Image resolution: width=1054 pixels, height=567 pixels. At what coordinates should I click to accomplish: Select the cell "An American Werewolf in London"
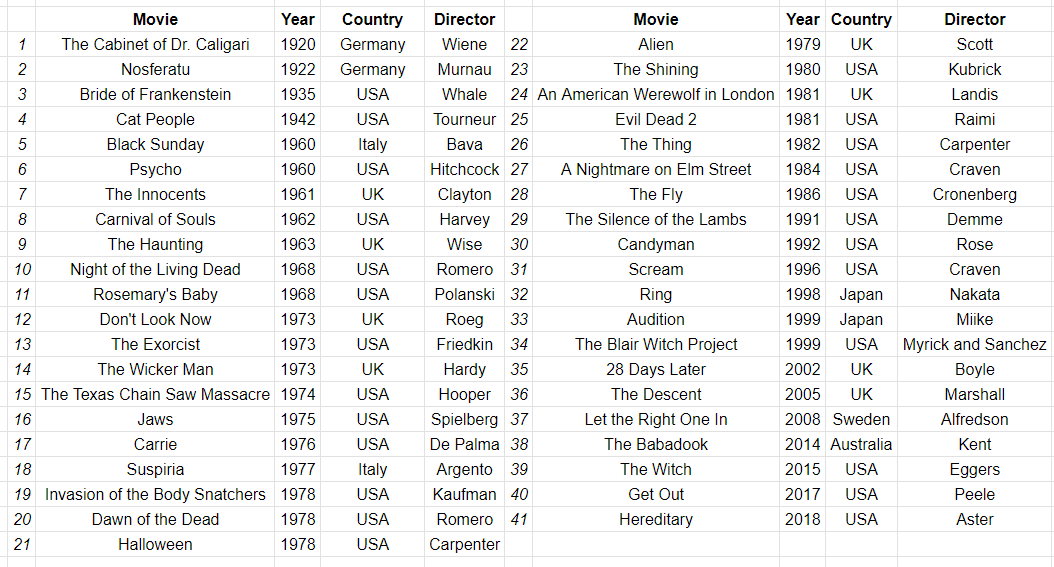[x=656, y=94]
